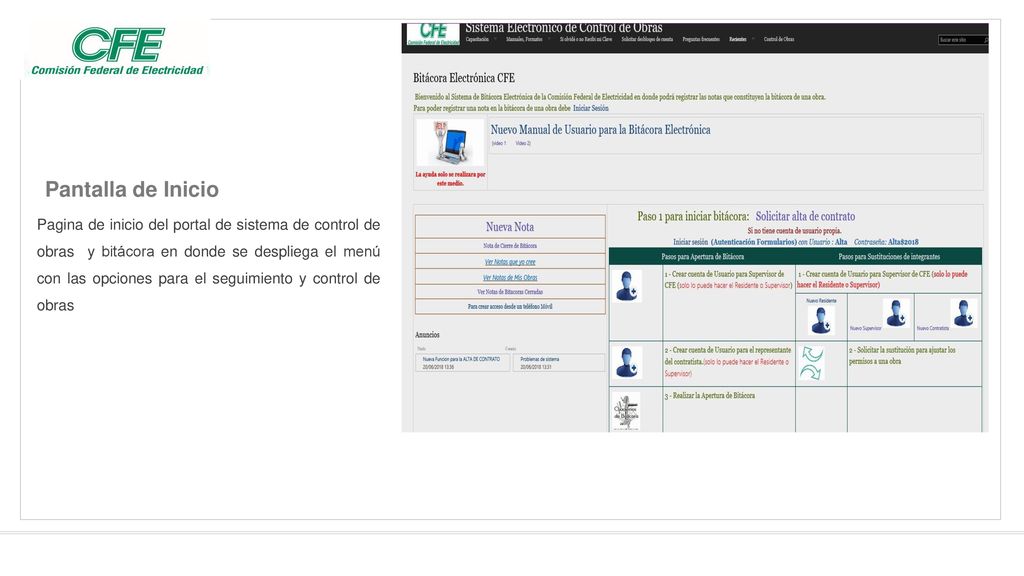Select Si olvidó o no Recibí mi Clave
This screenshot has width=1024, height=576.
pyautogui.click(x=586, y=39)
